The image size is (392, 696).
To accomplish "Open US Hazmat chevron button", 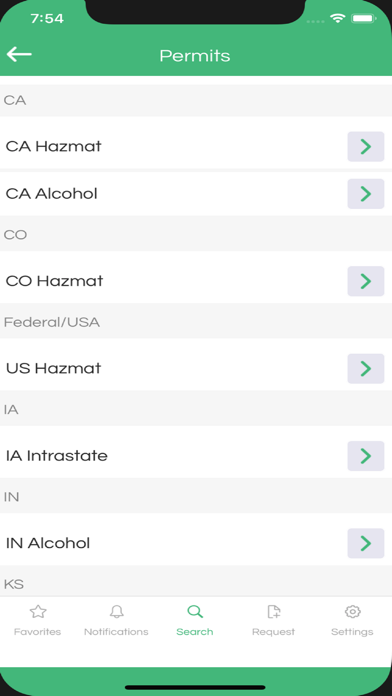I will tap(366, 368).
